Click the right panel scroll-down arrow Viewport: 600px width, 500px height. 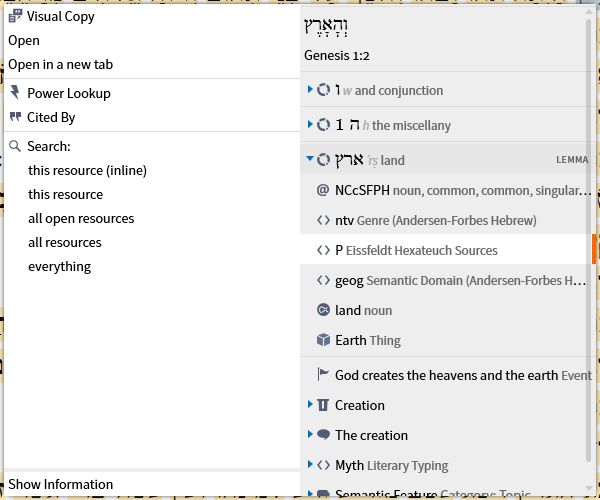pos(589,488)
